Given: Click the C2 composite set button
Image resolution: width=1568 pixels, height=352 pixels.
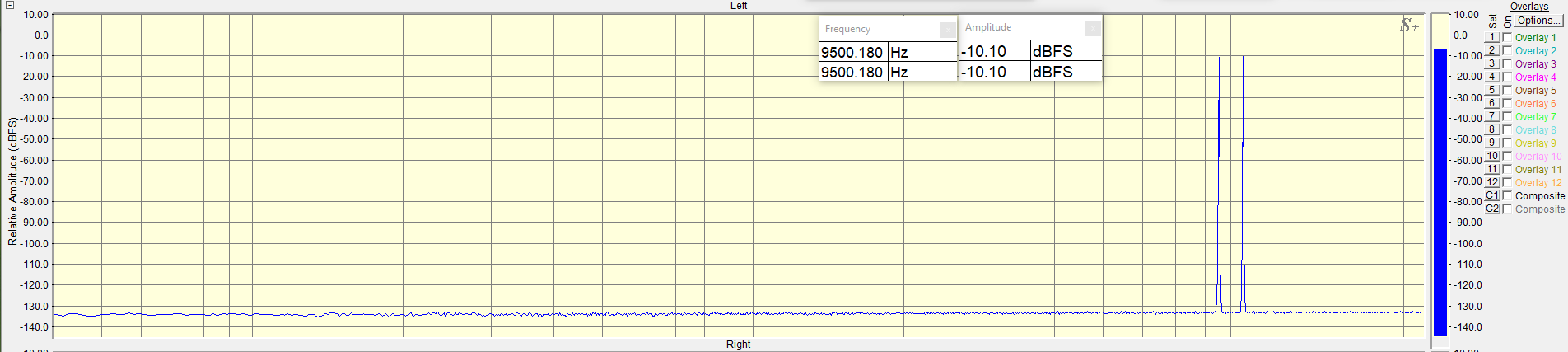Looking at the screenshot, I should 1492,209.
